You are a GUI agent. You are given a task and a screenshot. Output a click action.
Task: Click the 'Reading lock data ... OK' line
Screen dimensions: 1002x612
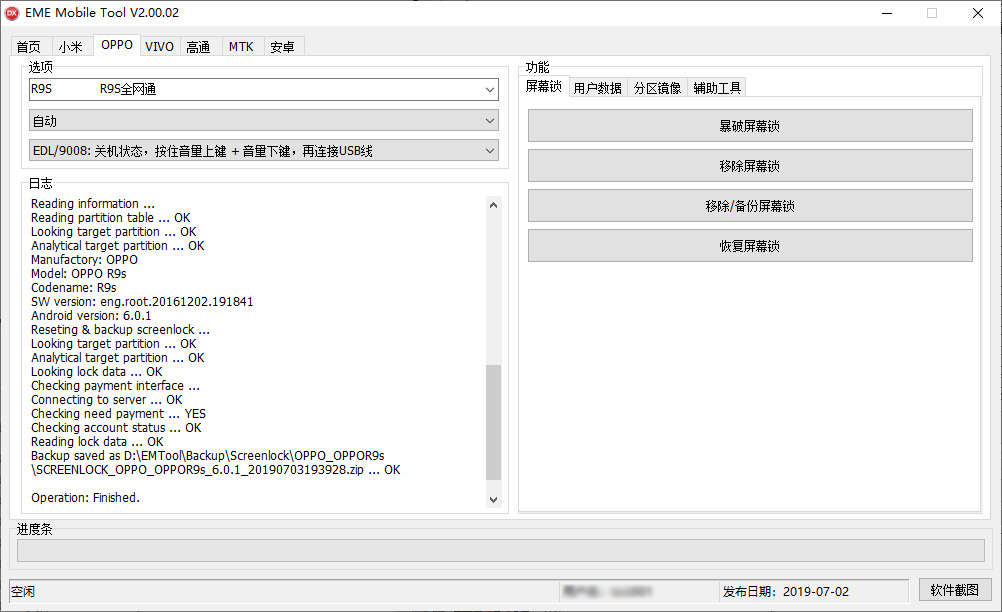(x=97, y=442)
